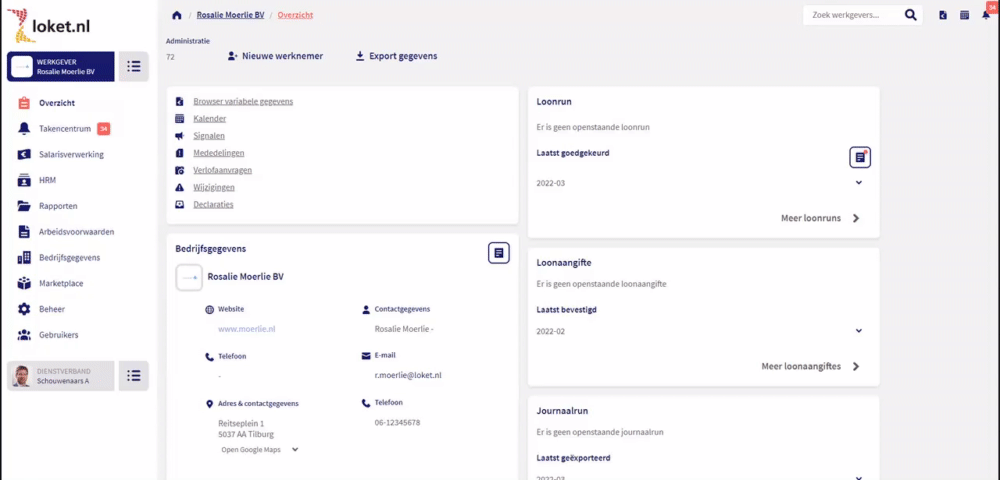This screenshot has height=480, width=1000.
Task: Click the Declaraties icon in quick links
Action: (180, 205)
